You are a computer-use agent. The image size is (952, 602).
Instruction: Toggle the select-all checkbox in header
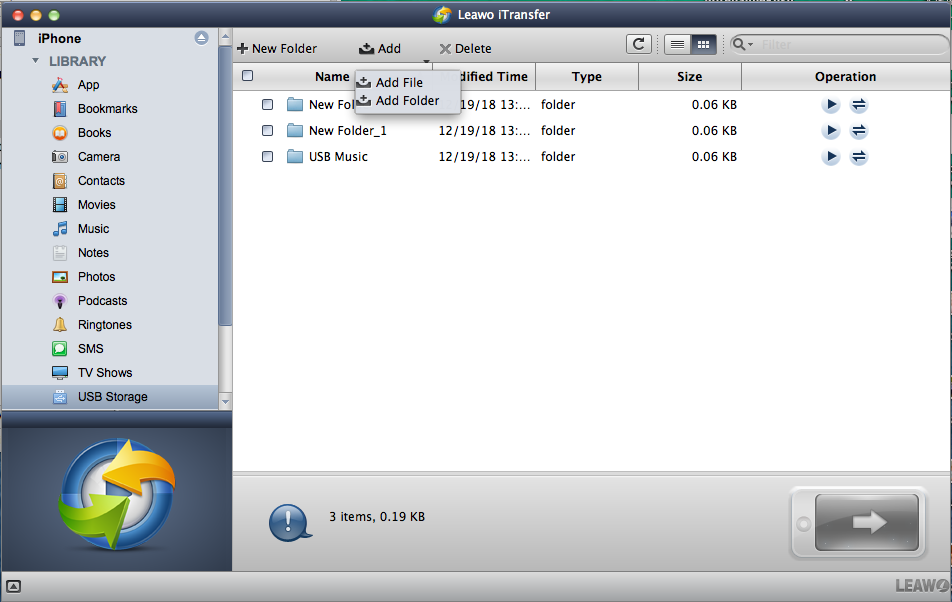[x=247, y=76]
